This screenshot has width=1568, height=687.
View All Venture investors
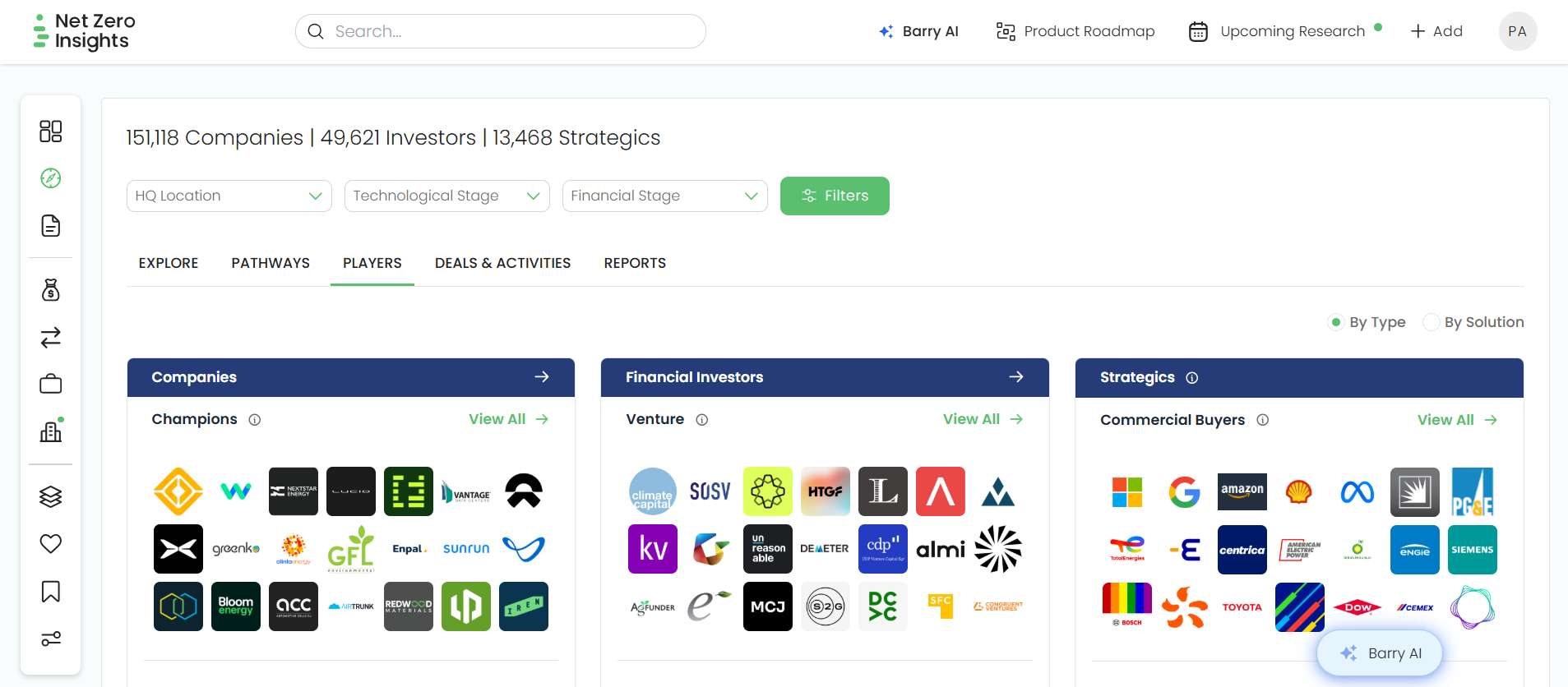pos(983,419)
